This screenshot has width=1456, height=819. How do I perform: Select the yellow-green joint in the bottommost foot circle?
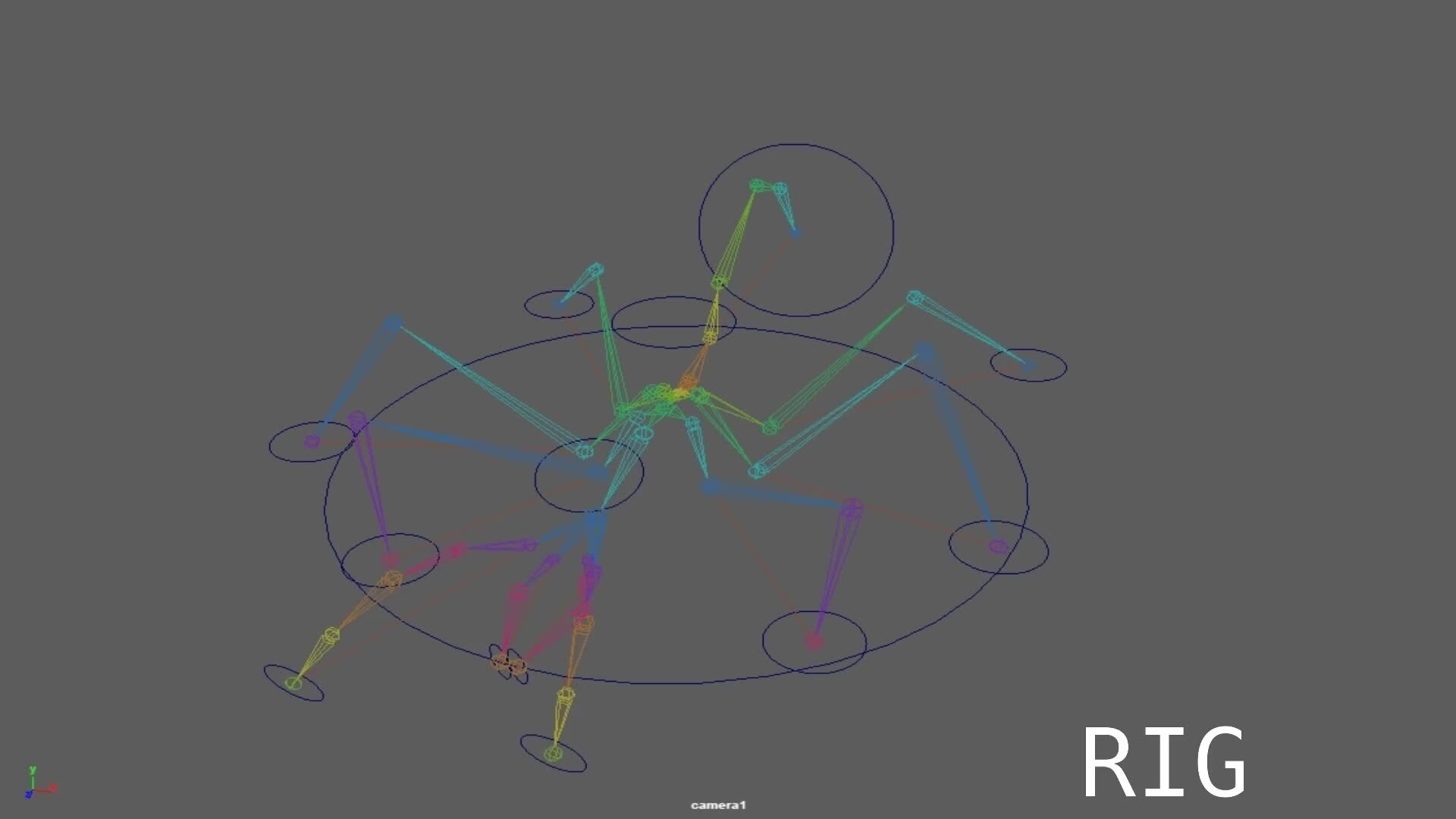554,753
